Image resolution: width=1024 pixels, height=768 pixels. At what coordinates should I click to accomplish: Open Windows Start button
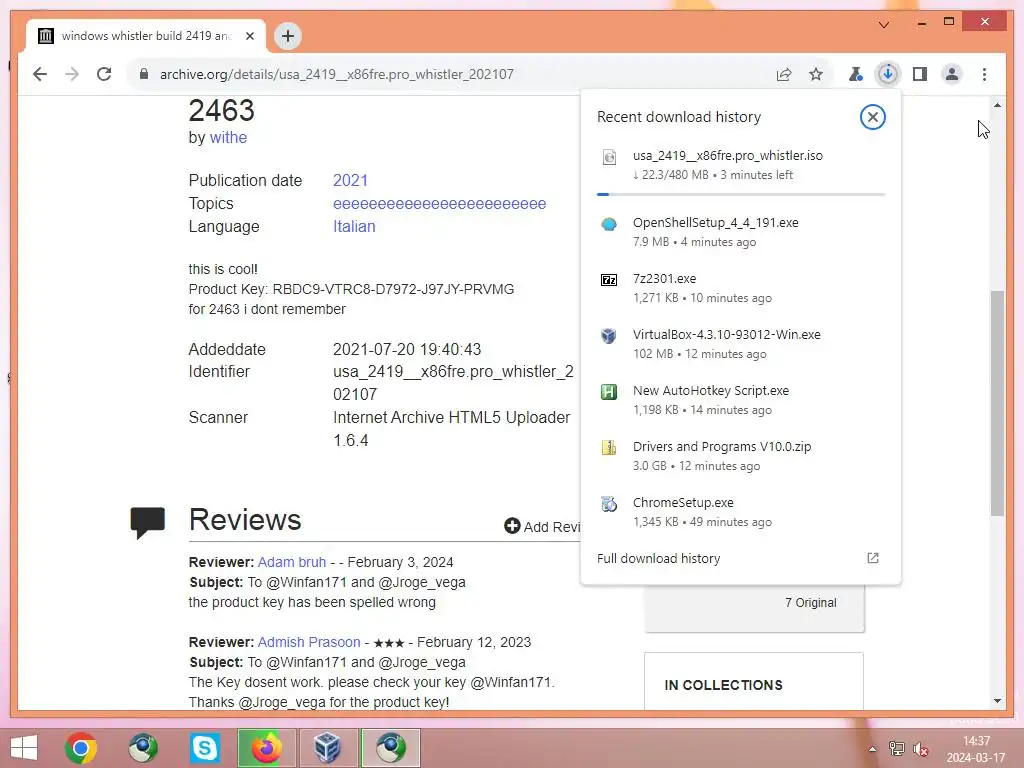(x=24, y=748)
